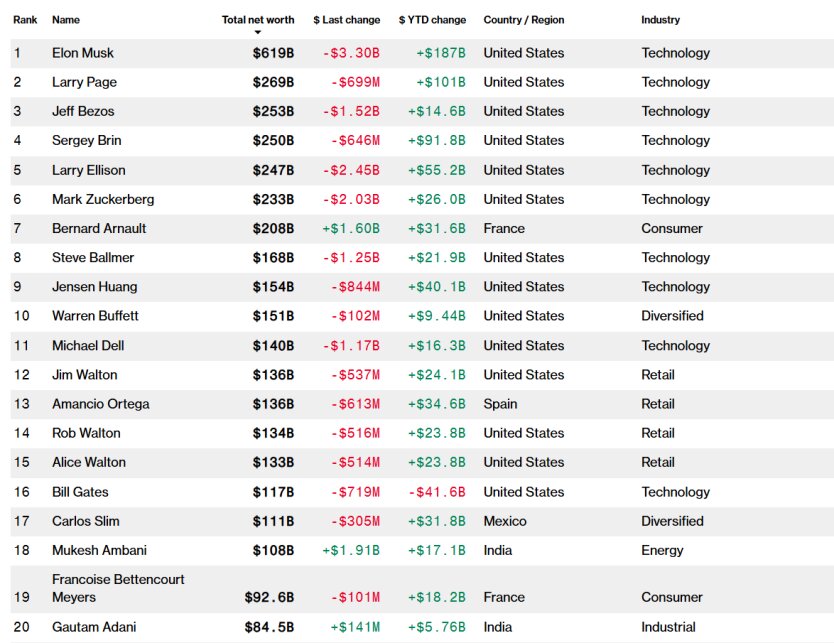
Task: Select Mukesh Ambani's name
Action: click(100, 550)
